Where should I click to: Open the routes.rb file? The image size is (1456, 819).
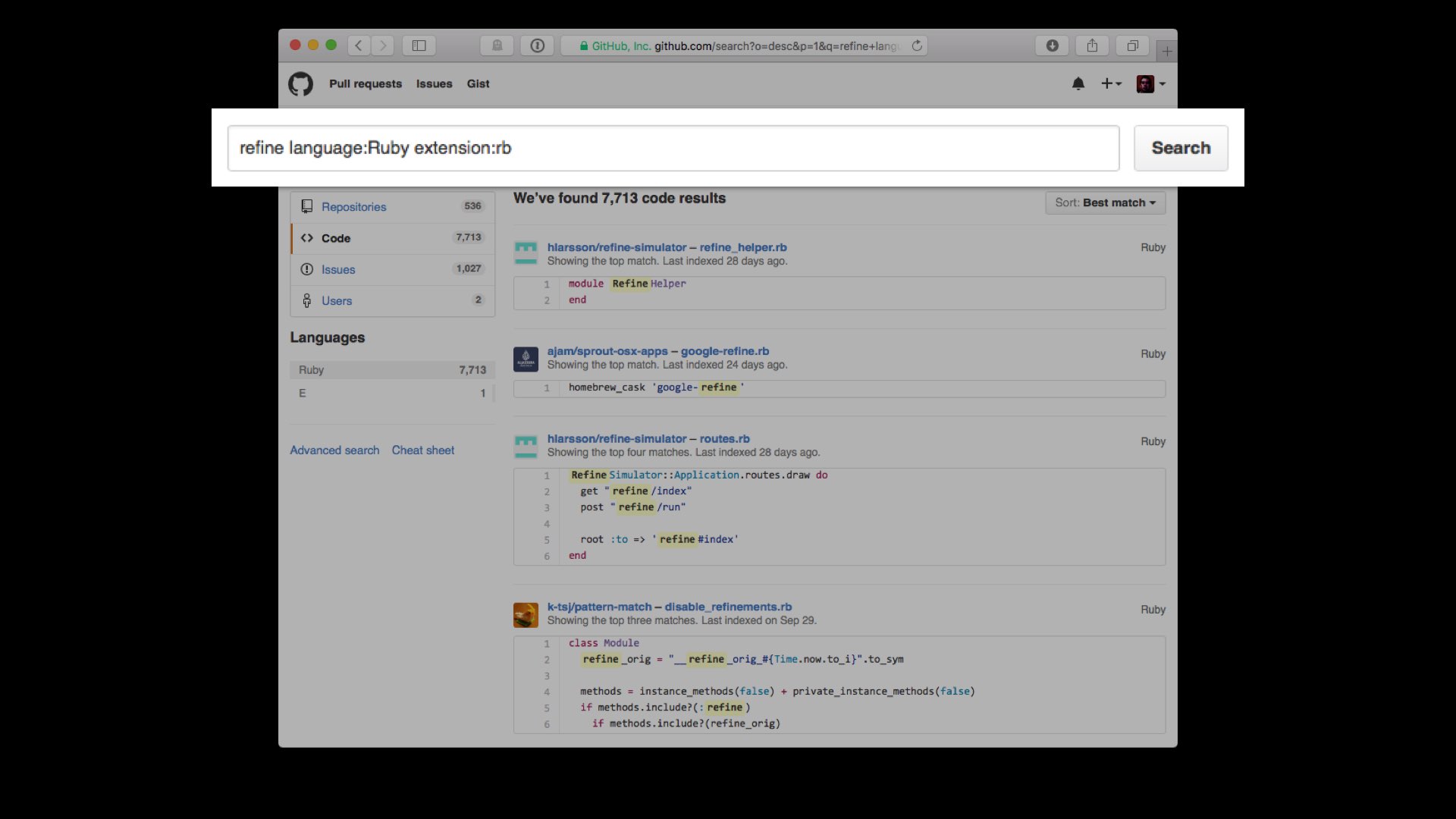724,438
